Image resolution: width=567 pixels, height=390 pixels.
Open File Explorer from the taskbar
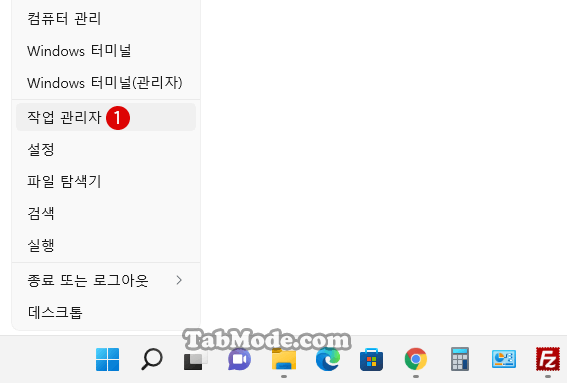pos(284,359)
